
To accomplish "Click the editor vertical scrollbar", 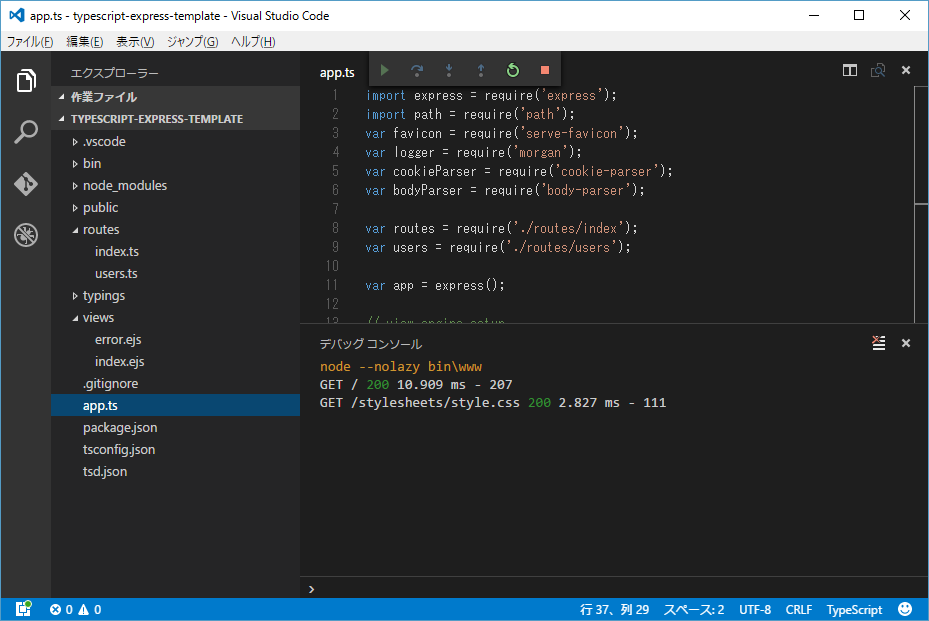I will tap(921, 204).
